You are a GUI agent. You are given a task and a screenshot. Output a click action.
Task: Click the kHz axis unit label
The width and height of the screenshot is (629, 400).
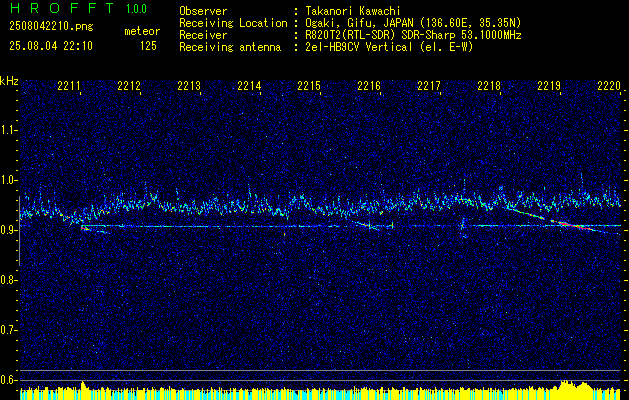tap(9, 81)
